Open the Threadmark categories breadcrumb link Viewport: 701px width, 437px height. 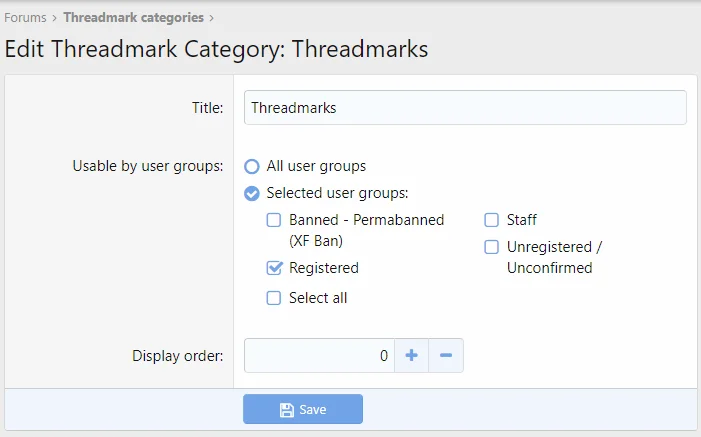click(x=133, y=18)
